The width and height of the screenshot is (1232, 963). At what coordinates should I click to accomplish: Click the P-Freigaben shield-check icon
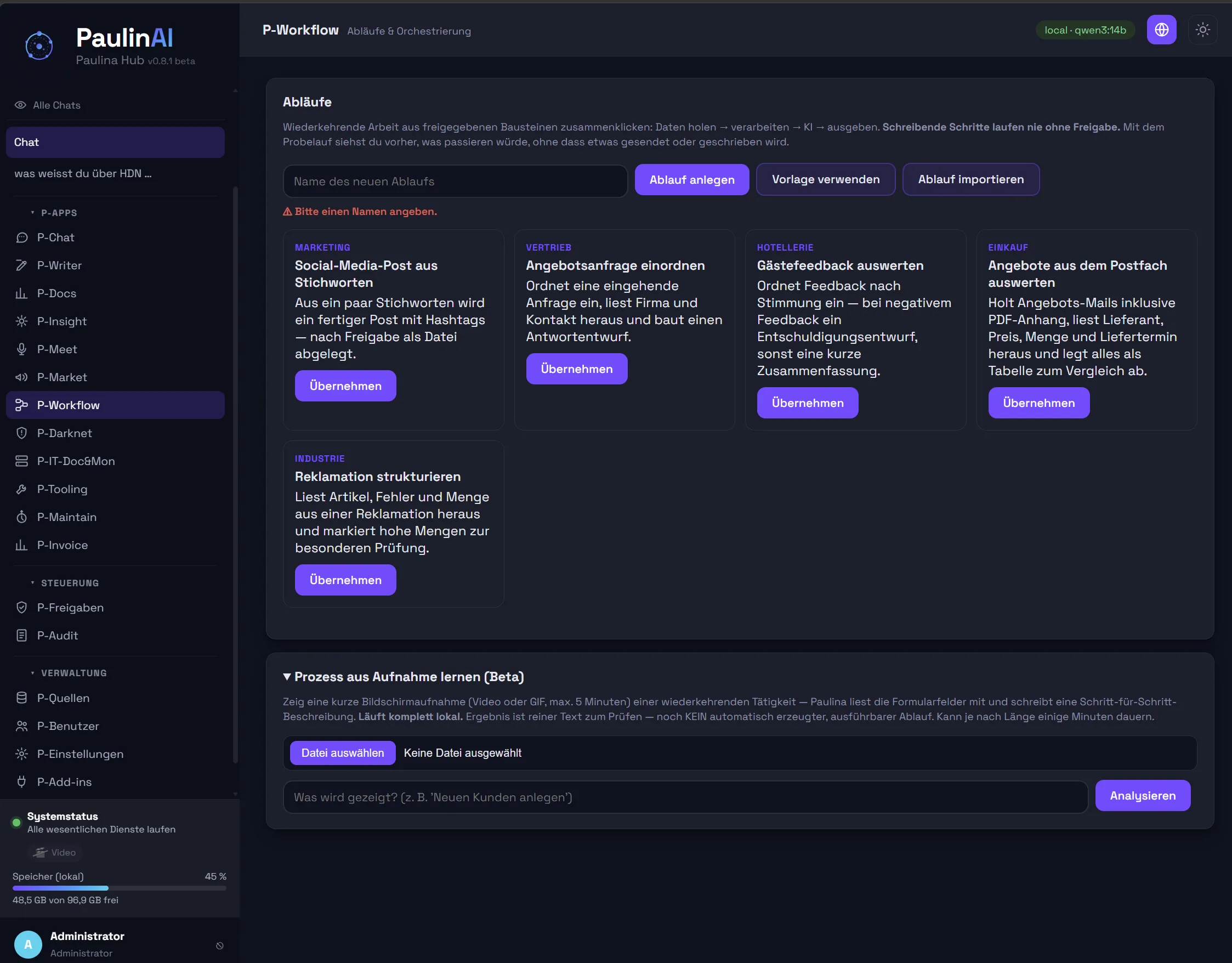click(21, 608)
